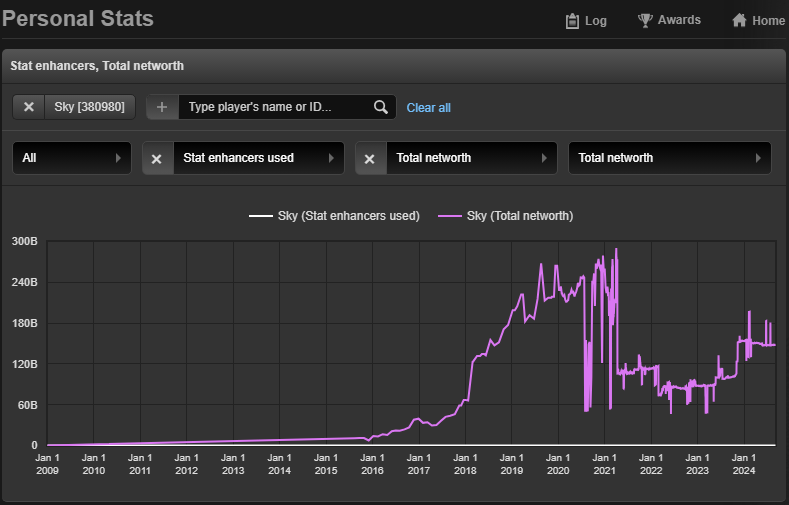
Task: Click the Awards trophy icon
Action: (x=645, y=21)
